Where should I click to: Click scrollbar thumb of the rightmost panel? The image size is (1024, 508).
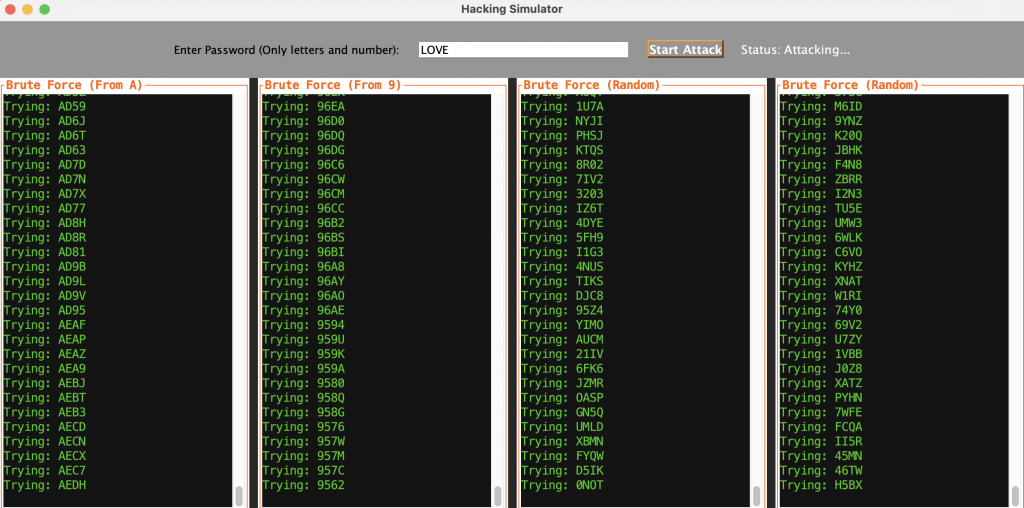click(1015, 496)
